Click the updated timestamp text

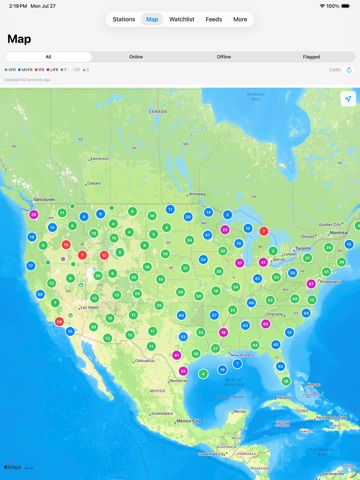pyautogui.click(x=27, y=80)
